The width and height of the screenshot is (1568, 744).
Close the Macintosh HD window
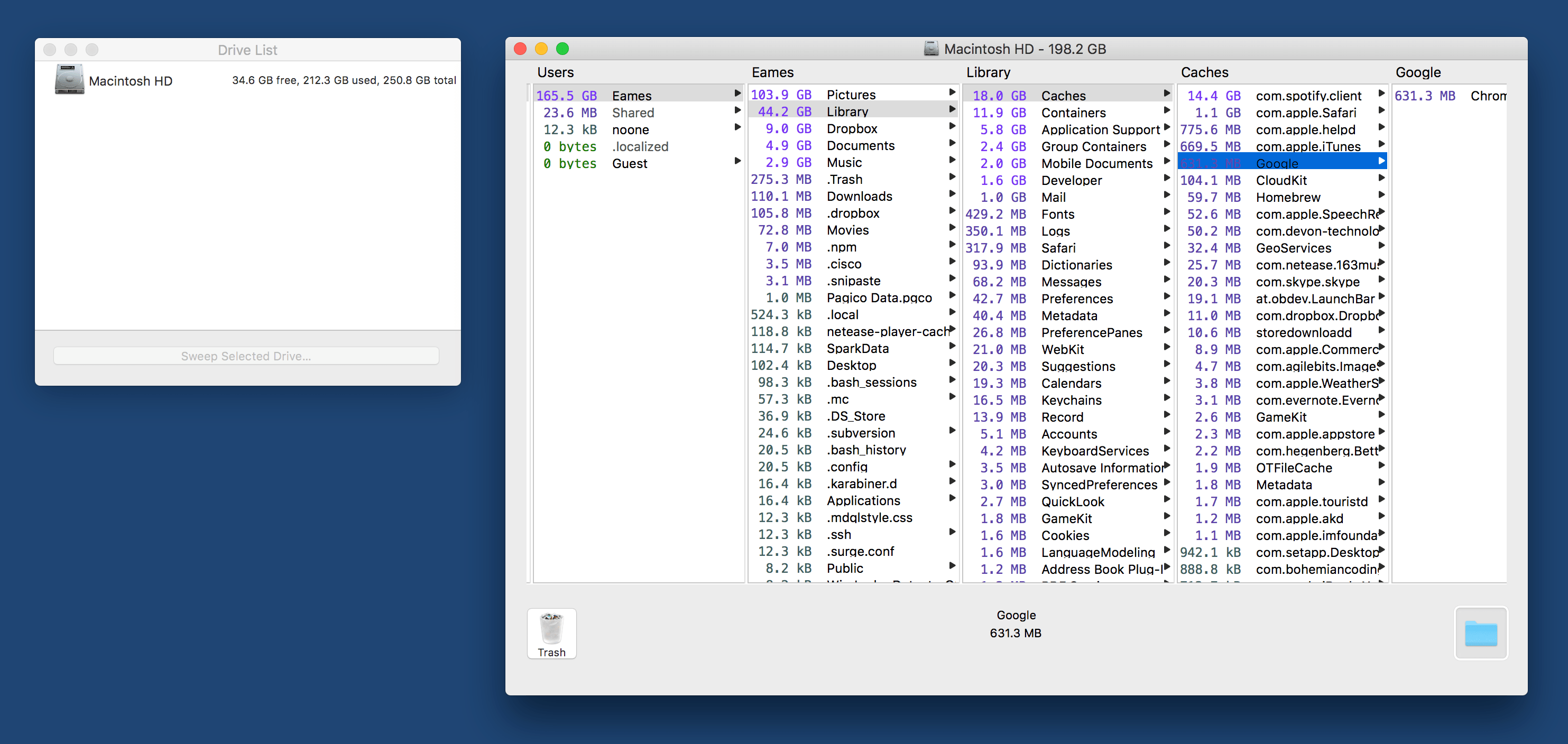(520, 49)
